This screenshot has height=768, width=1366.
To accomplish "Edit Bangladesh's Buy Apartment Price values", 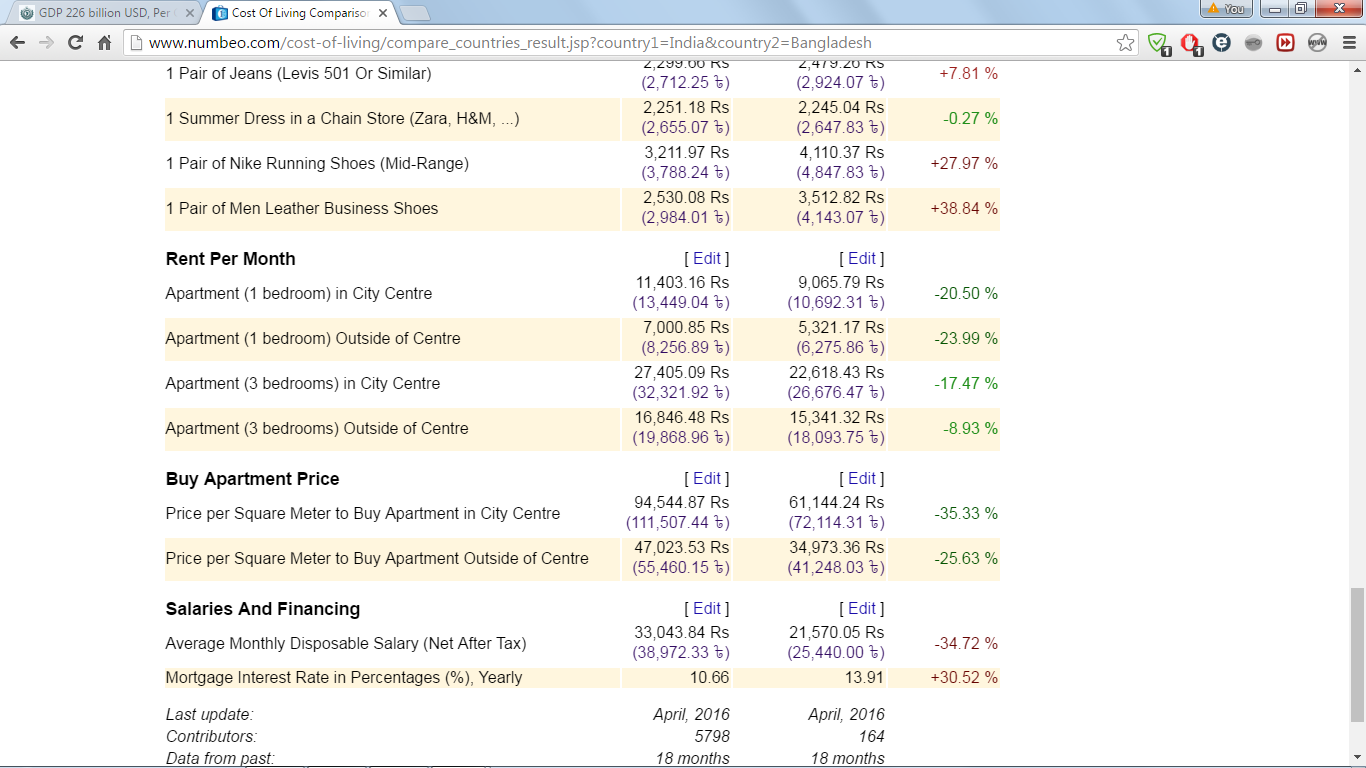I will pos(862,478).
